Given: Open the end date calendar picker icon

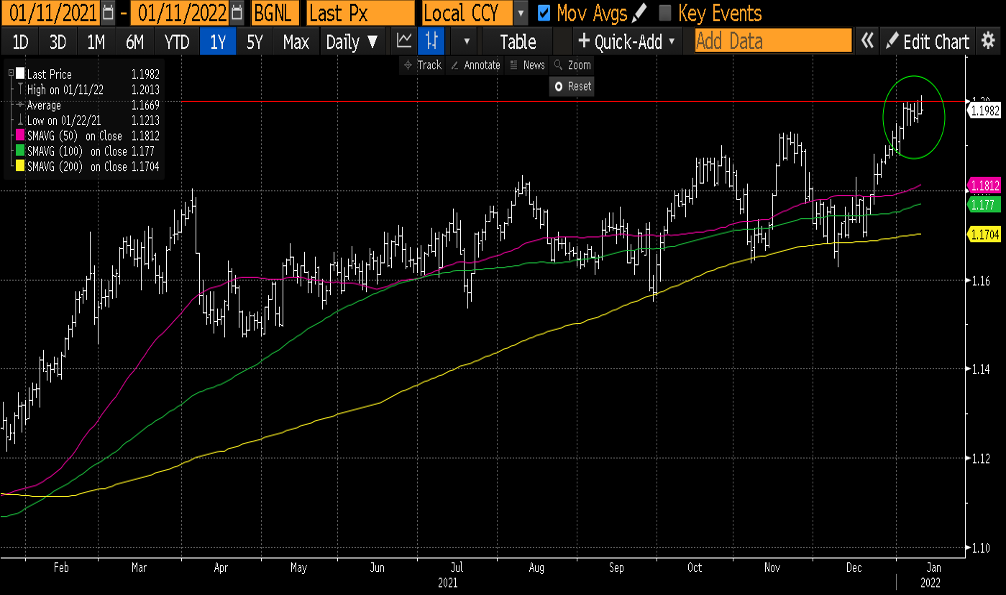Looking at the screenshot, I should coord(236,13).
